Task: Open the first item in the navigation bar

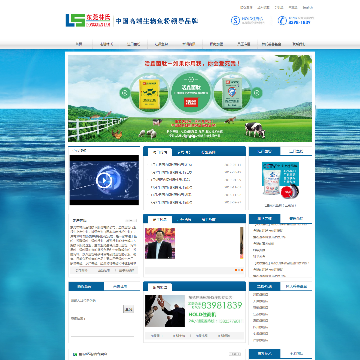Action: tap(79, 44)
